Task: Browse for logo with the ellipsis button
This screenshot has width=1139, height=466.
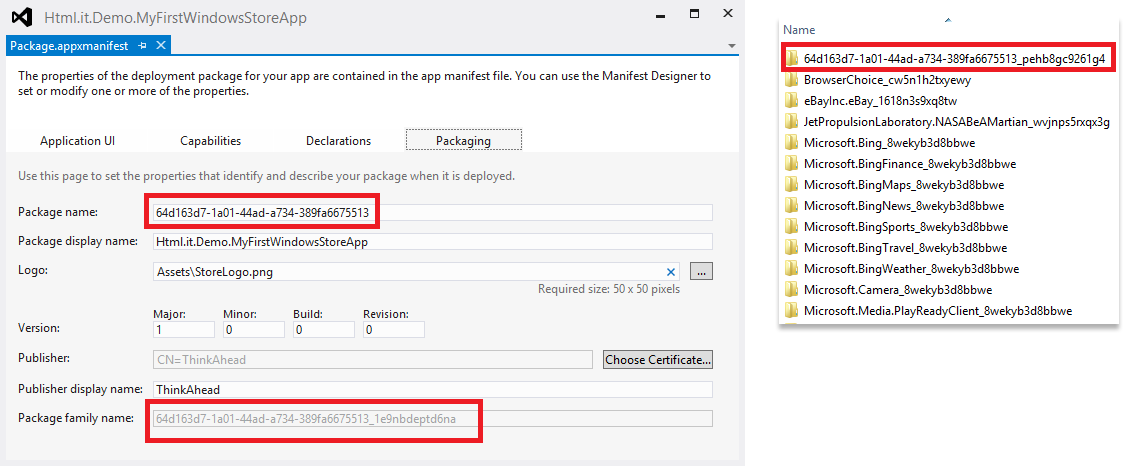Action: 701,271
